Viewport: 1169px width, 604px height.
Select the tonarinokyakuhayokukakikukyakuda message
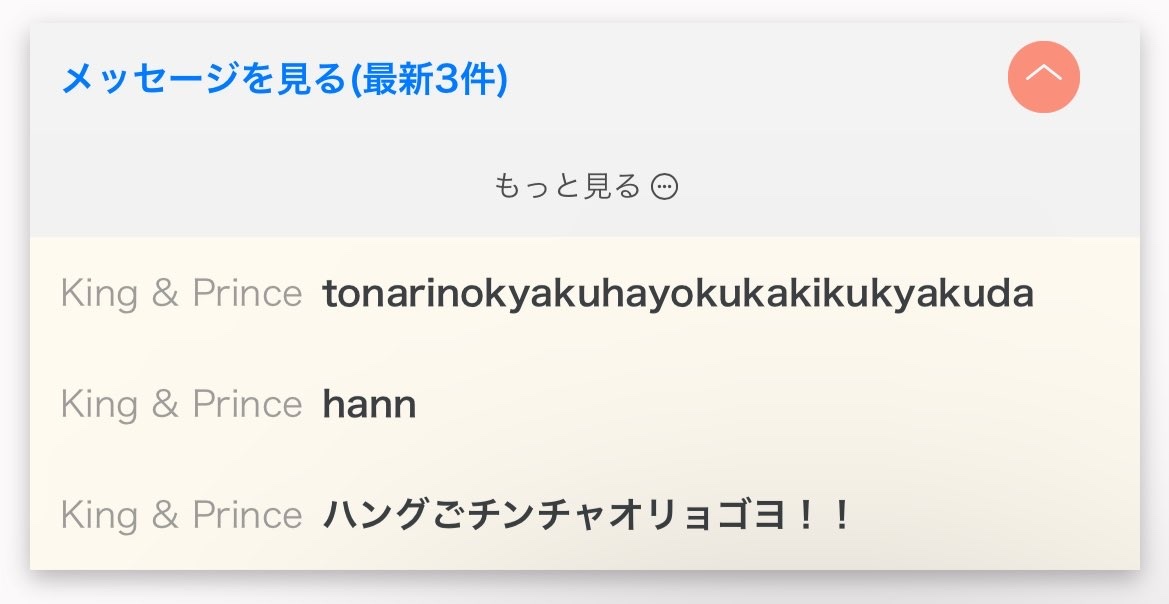point(678,293)
